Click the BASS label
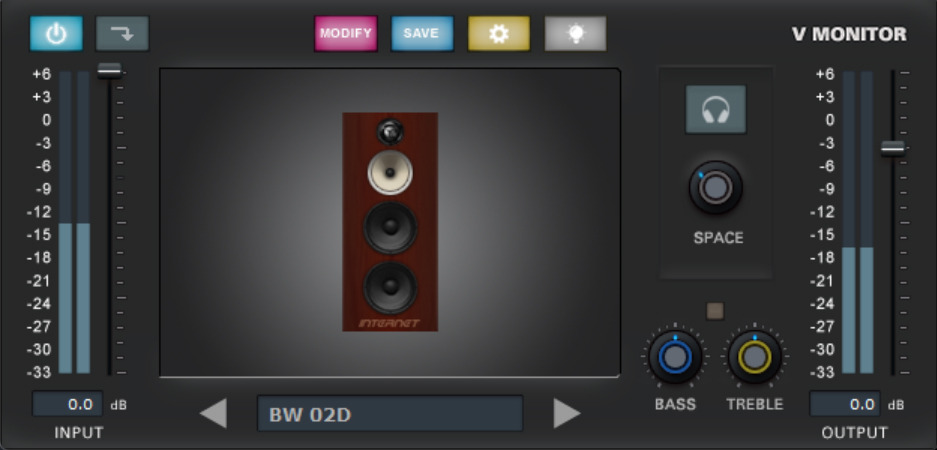 coord(675,405)
